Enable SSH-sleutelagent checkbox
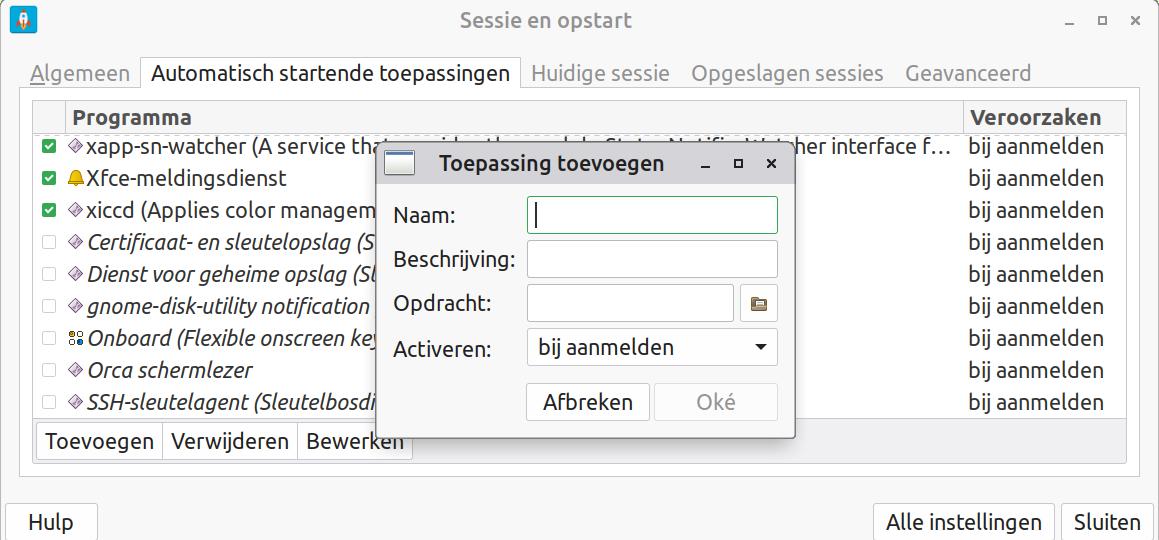Viewport: 1159px width, 540px height. (x=49, y=402)
